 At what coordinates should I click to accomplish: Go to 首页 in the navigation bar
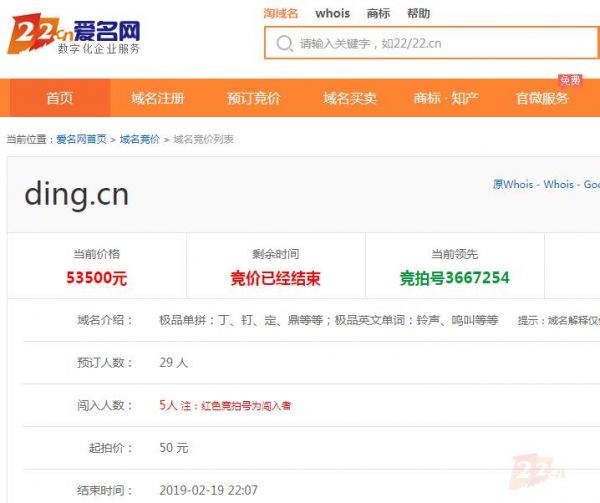(60, 98)
